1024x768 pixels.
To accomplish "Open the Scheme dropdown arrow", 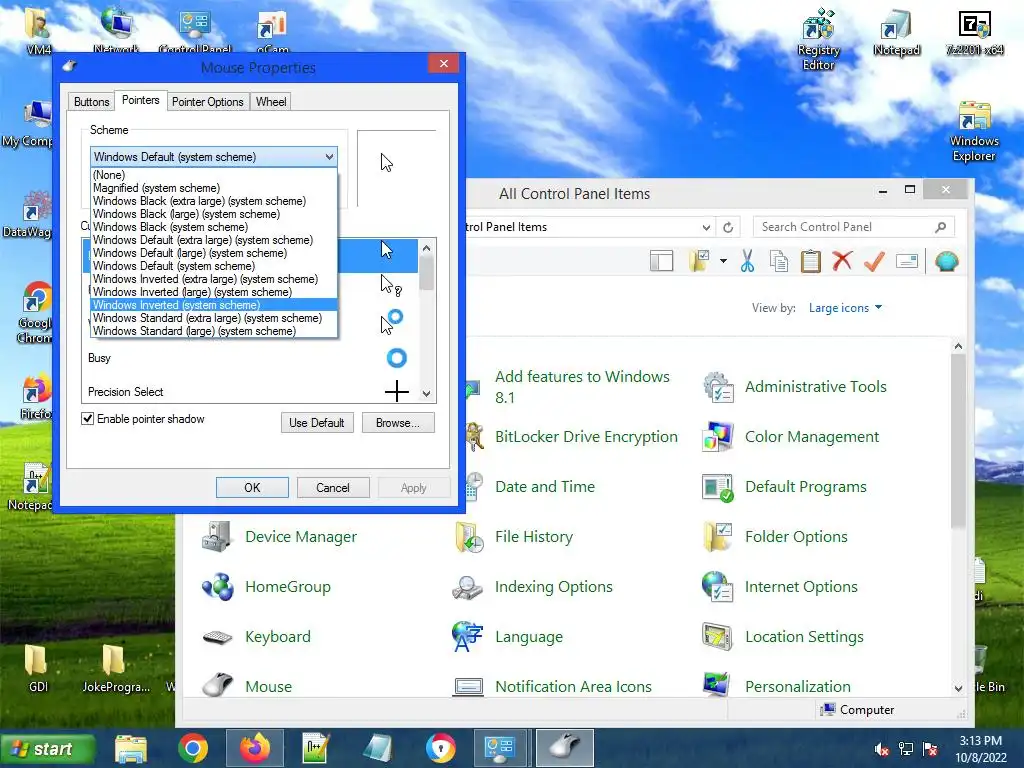I will click(329, 157).
